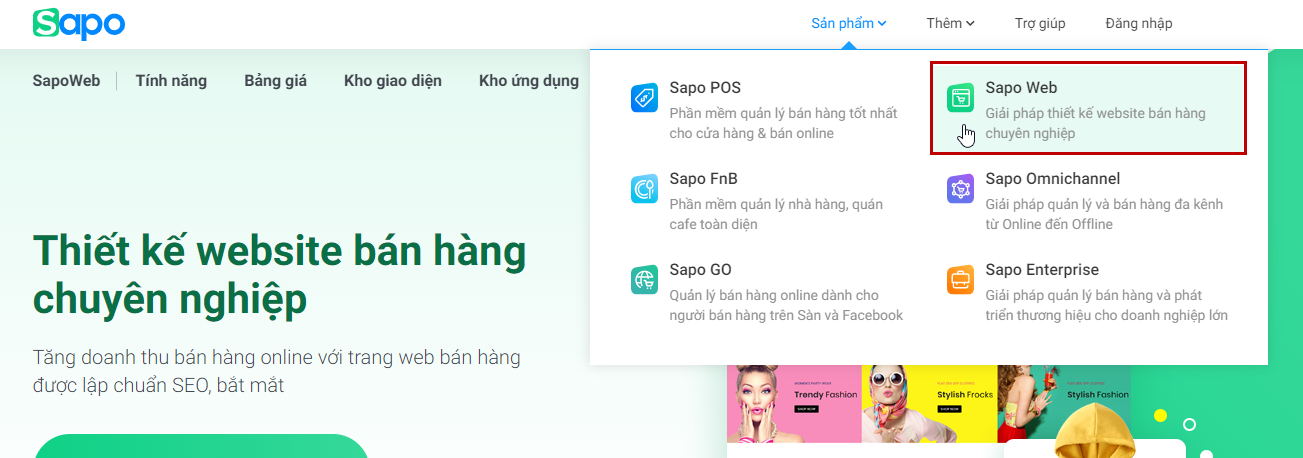Click the Sapo GO product icon

pyautogui.click(x=645, y=280)
